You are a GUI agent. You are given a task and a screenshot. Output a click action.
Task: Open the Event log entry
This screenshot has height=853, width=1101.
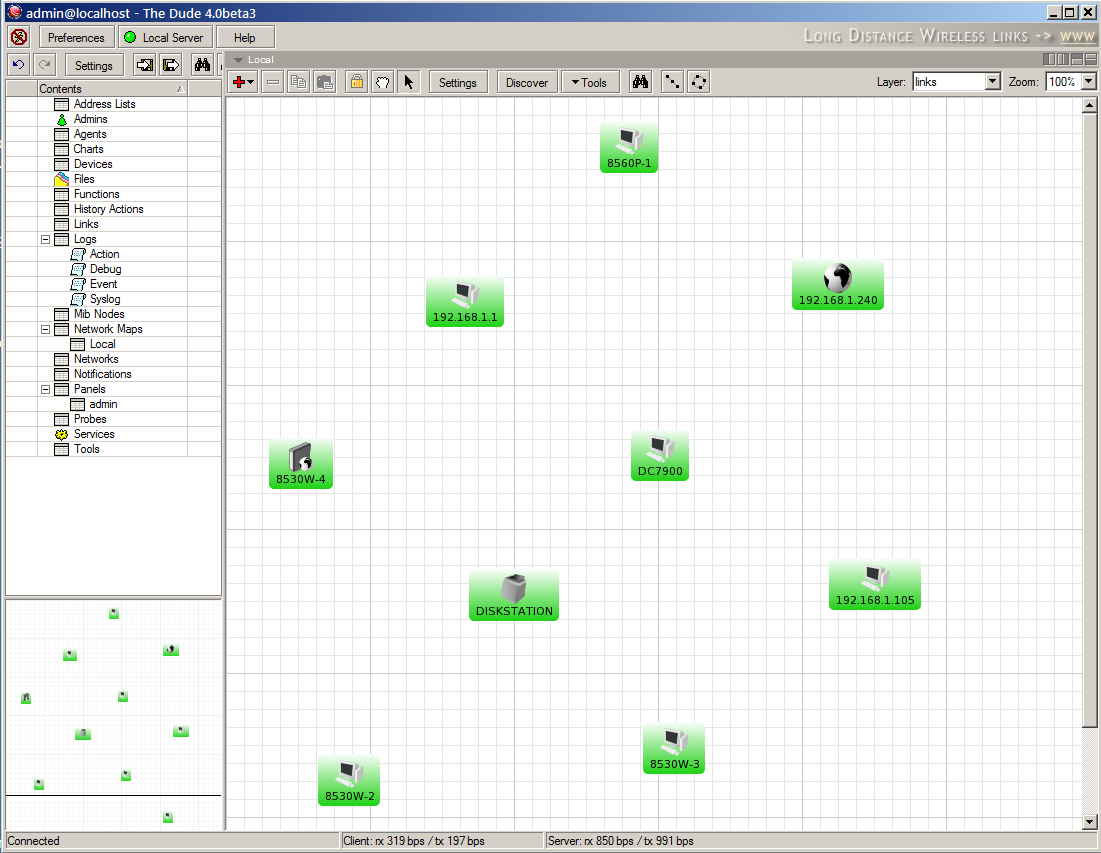point(103,284)
